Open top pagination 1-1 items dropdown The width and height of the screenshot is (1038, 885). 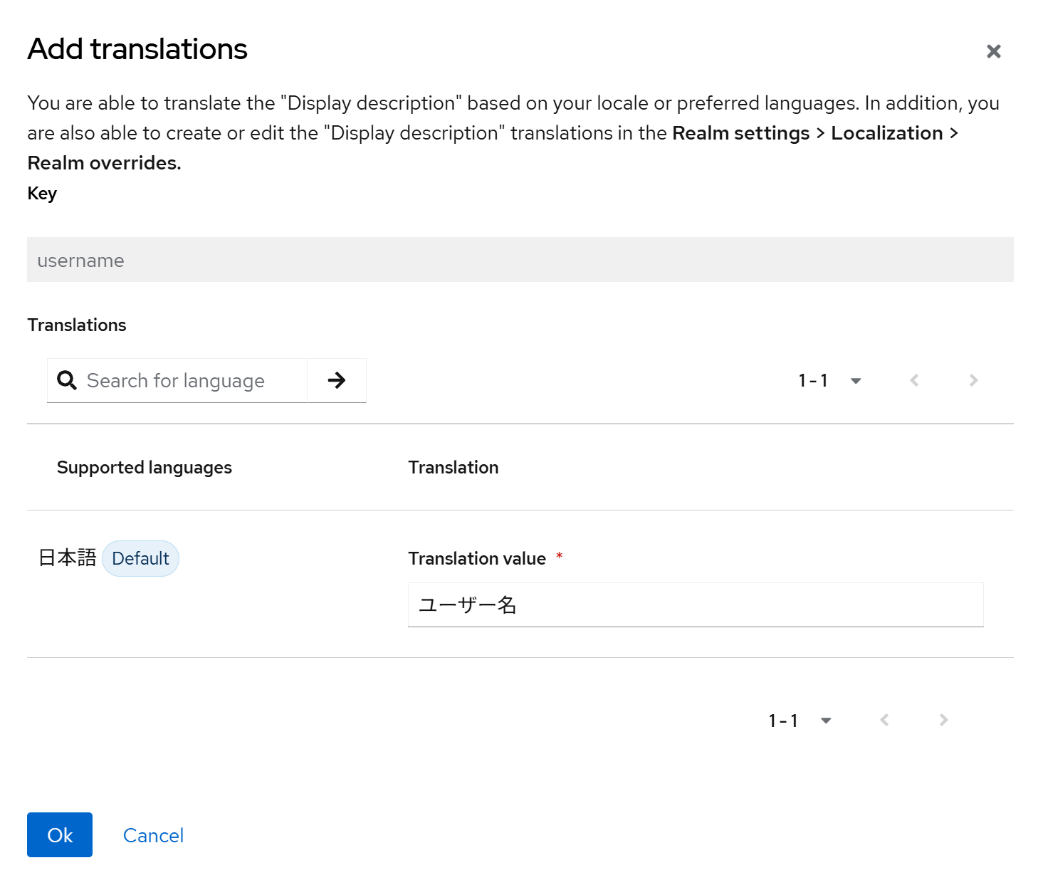point(830,381)
